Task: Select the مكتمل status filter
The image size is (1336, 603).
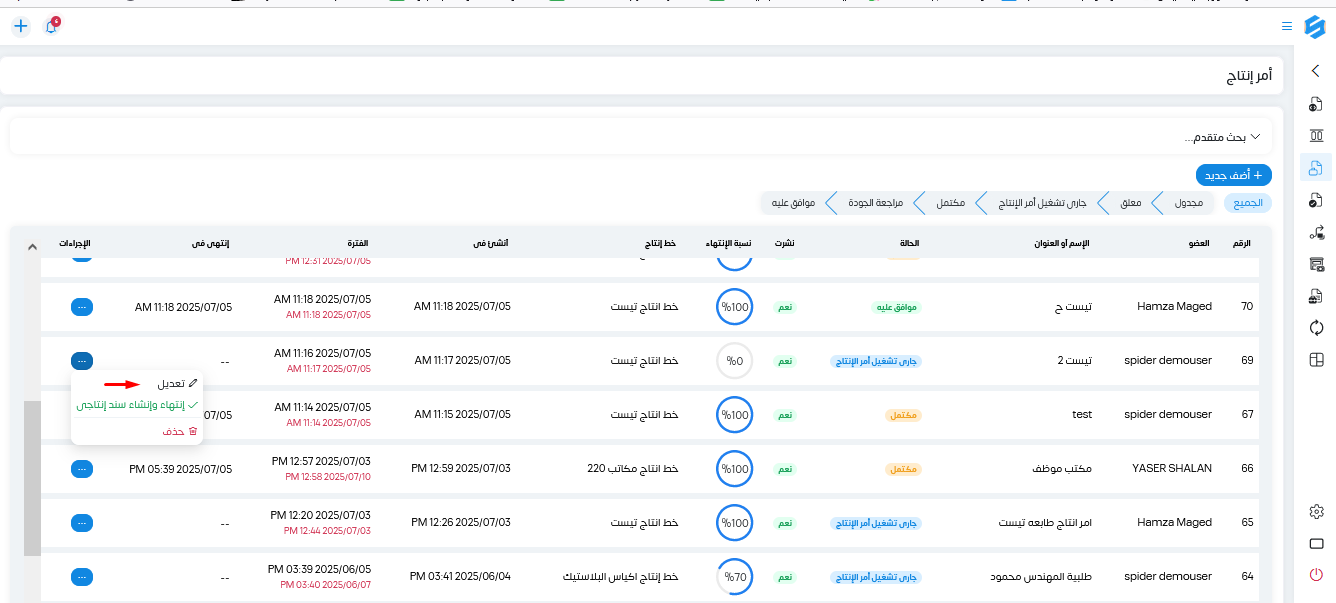Action: 950,203
